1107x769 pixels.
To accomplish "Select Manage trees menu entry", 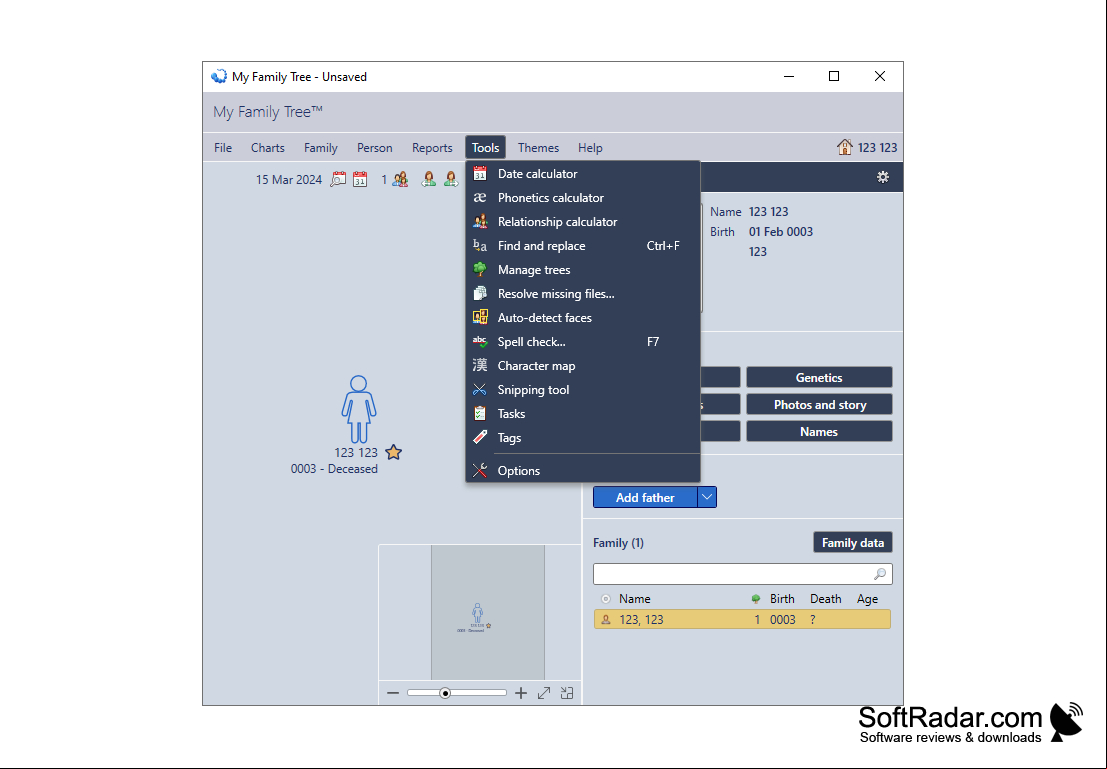I will pos(582,270).
